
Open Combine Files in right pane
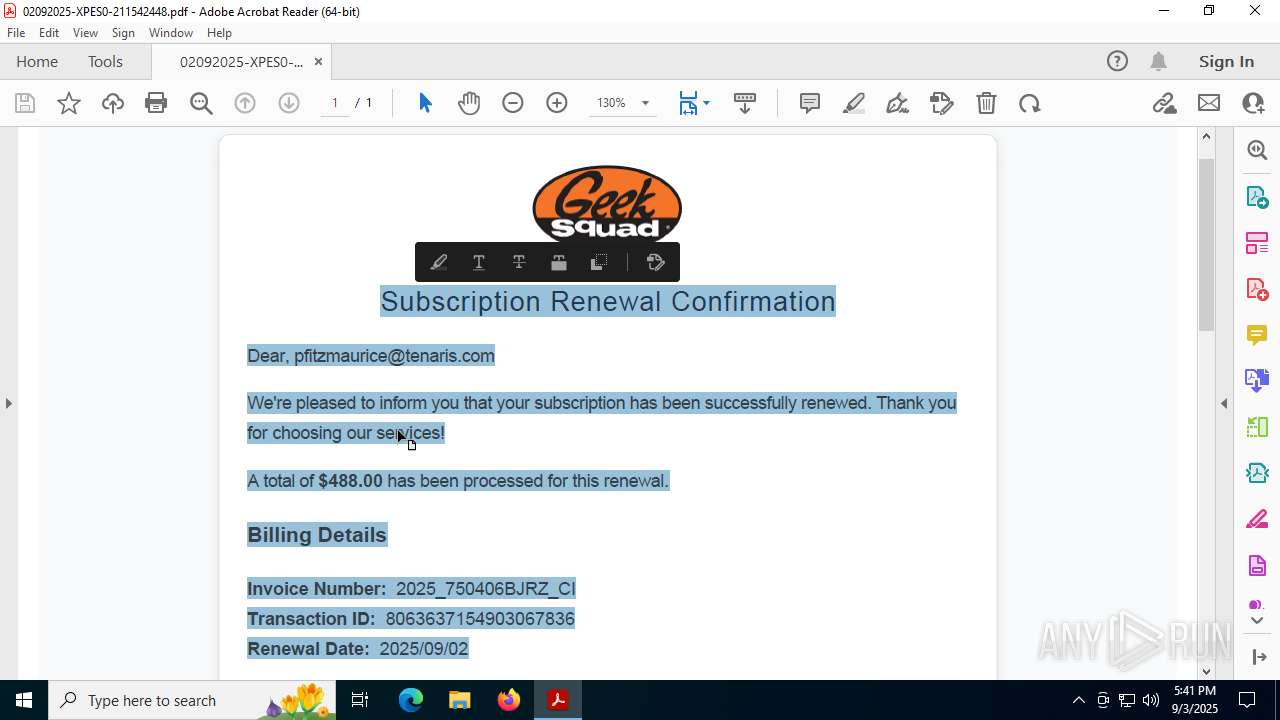click(1257, 381)
